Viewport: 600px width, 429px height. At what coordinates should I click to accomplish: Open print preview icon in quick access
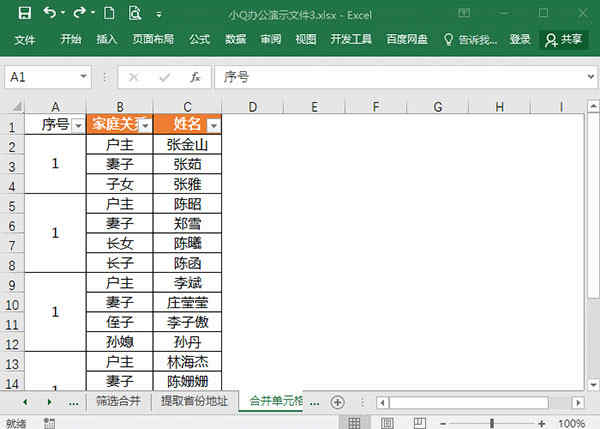[x=135, y=14]
